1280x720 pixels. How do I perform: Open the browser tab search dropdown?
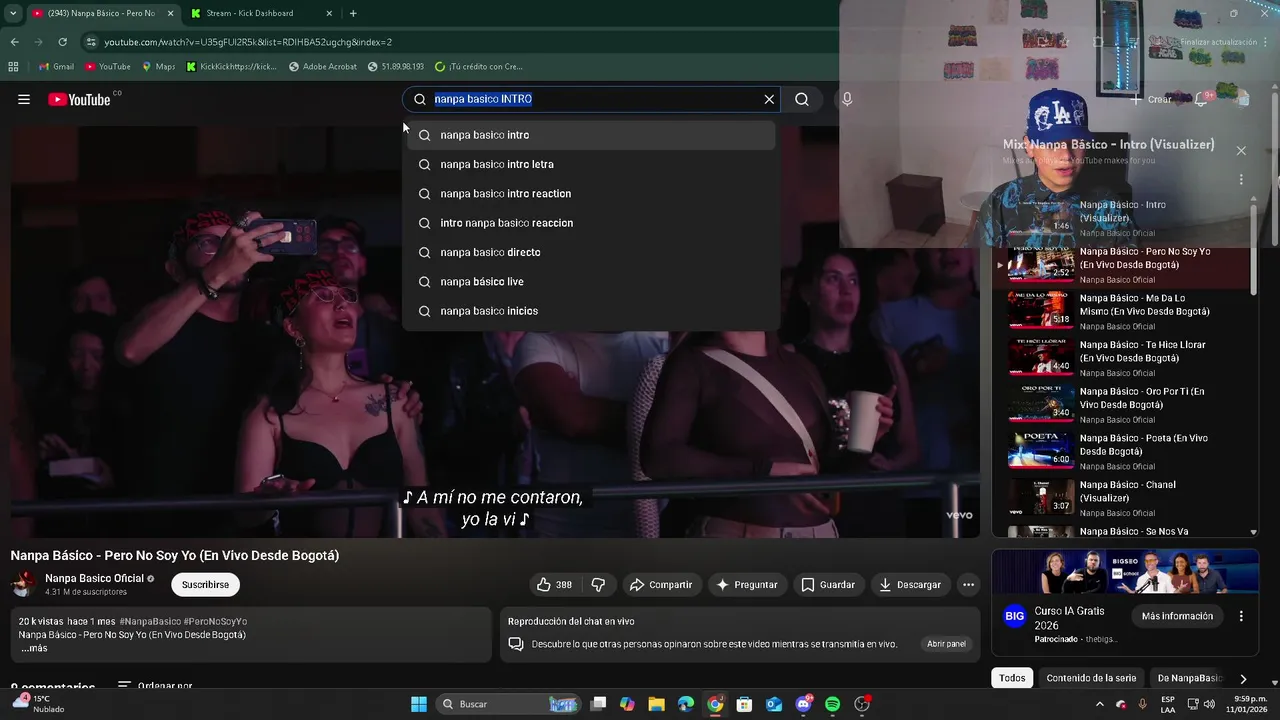12,13
